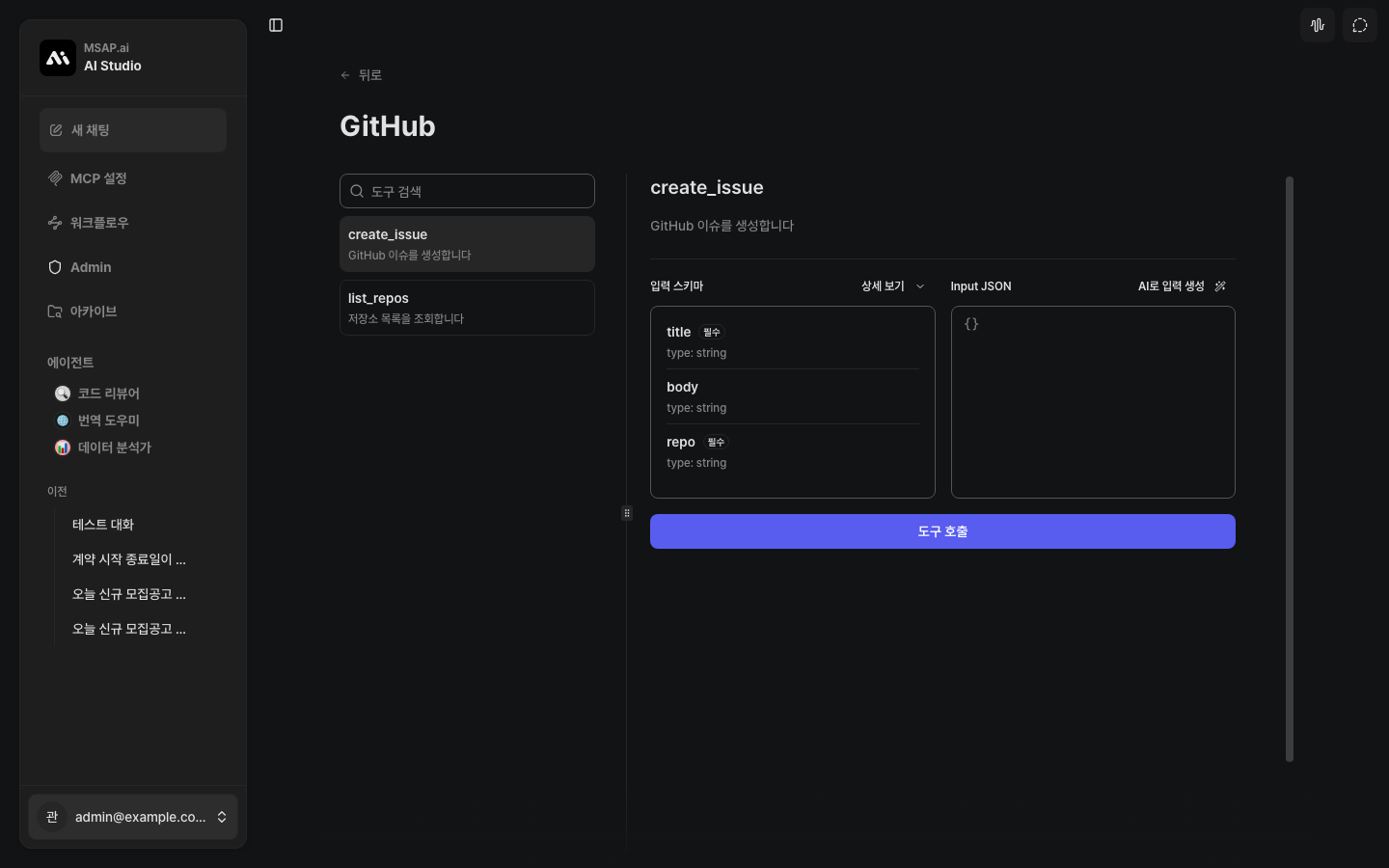
Task: Select the 번역 도우미 agent
Action: click(137, 420)
